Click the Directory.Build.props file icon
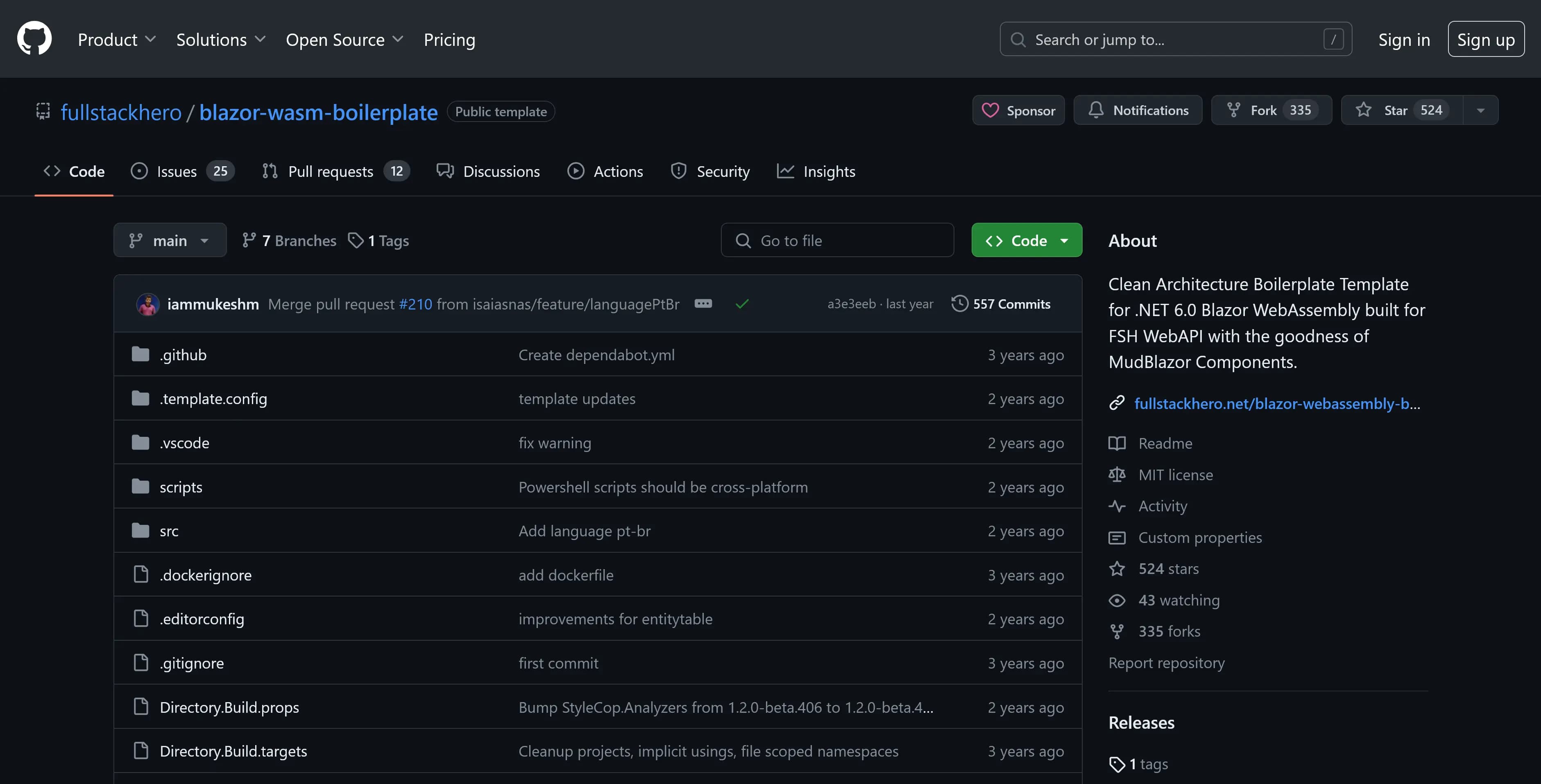The width and height of the screenshot is (1541, 784). [x=140, y=707]
